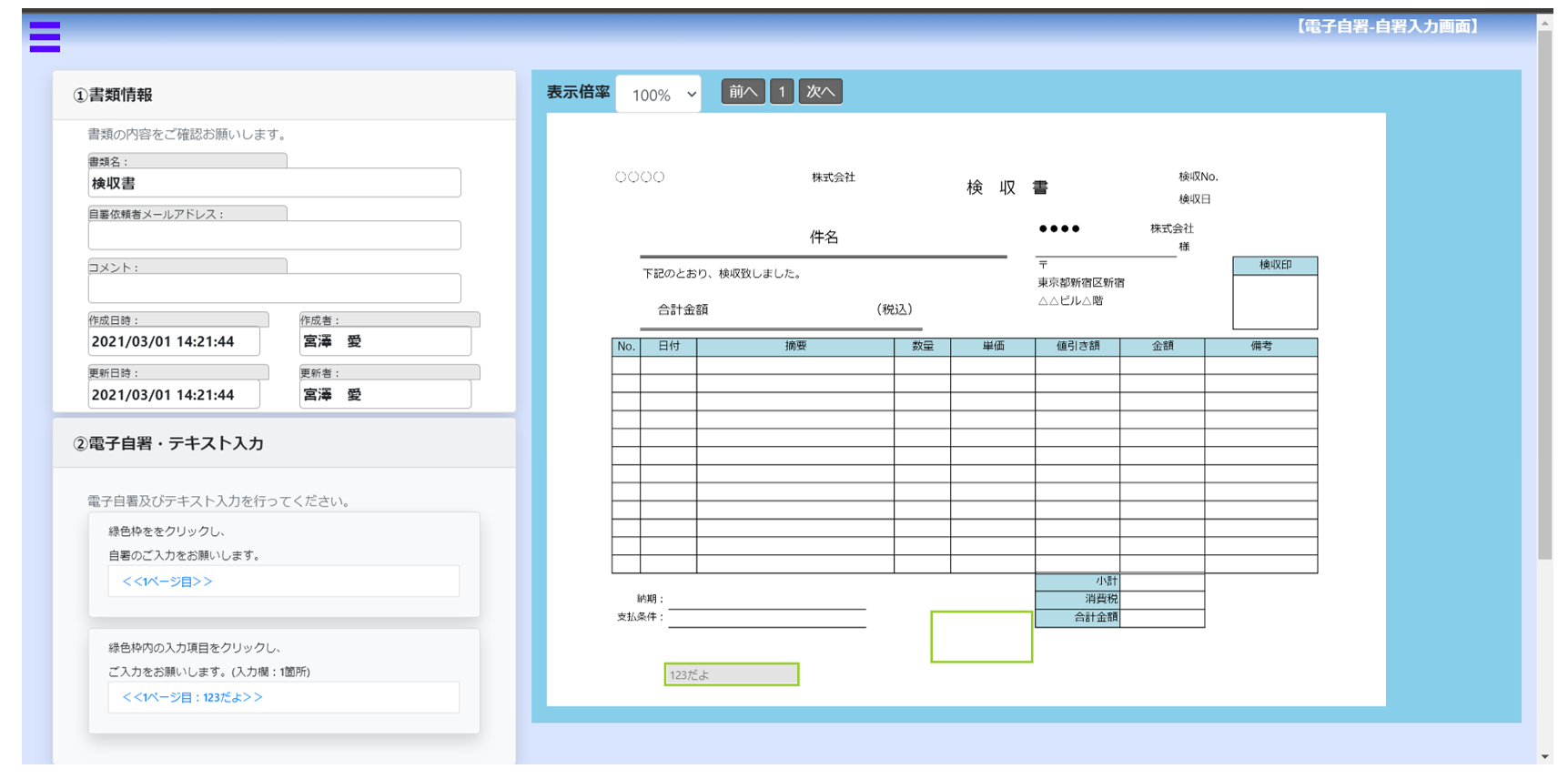
Task: Click the 前へ previous page button
Action: coord(743,91)
